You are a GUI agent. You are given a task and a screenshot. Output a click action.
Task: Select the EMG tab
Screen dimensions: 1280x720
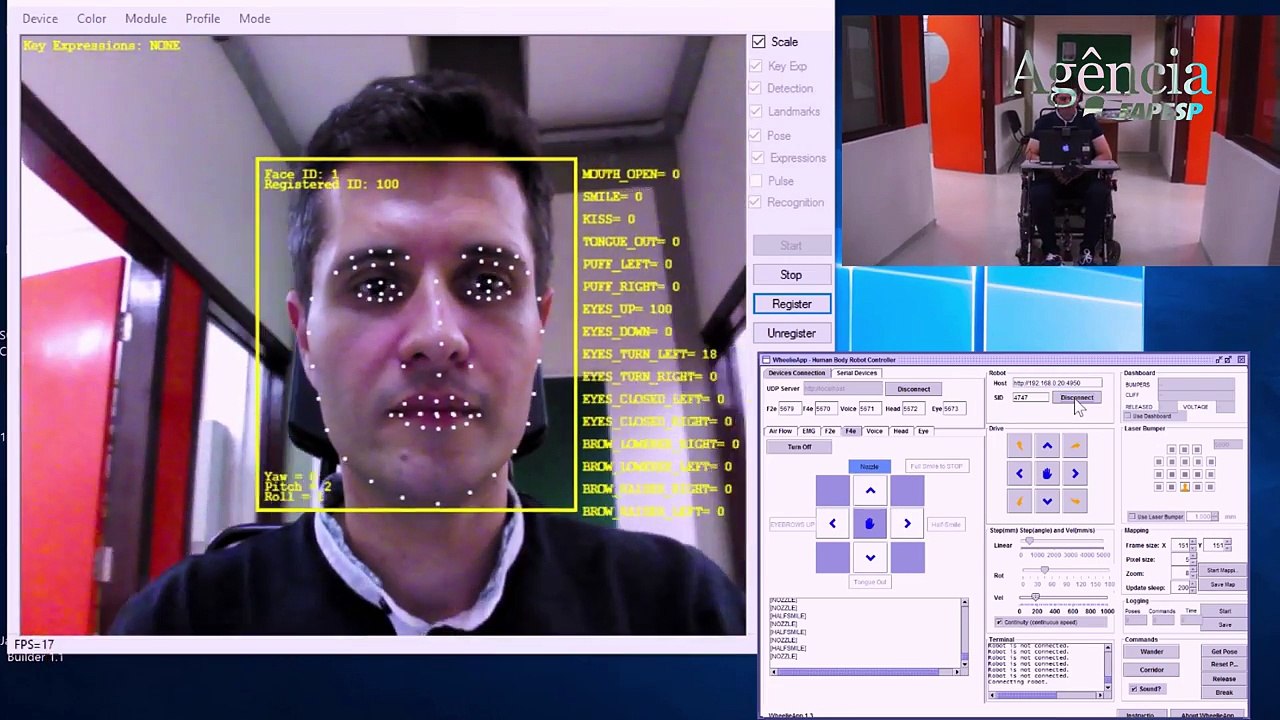[809, 431]
